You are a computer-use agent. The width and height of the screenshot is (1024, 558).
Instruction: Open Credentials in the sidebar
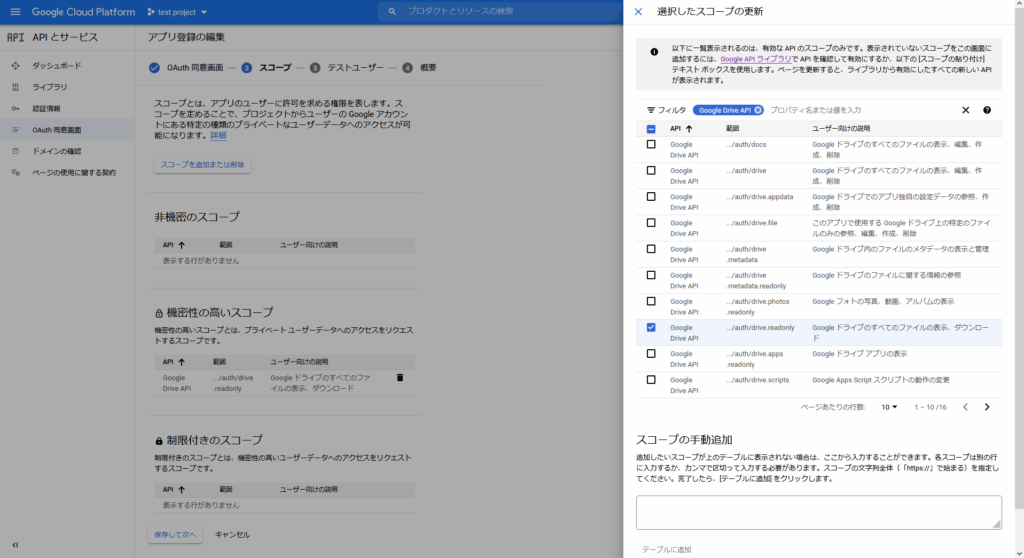coord(46,108)
